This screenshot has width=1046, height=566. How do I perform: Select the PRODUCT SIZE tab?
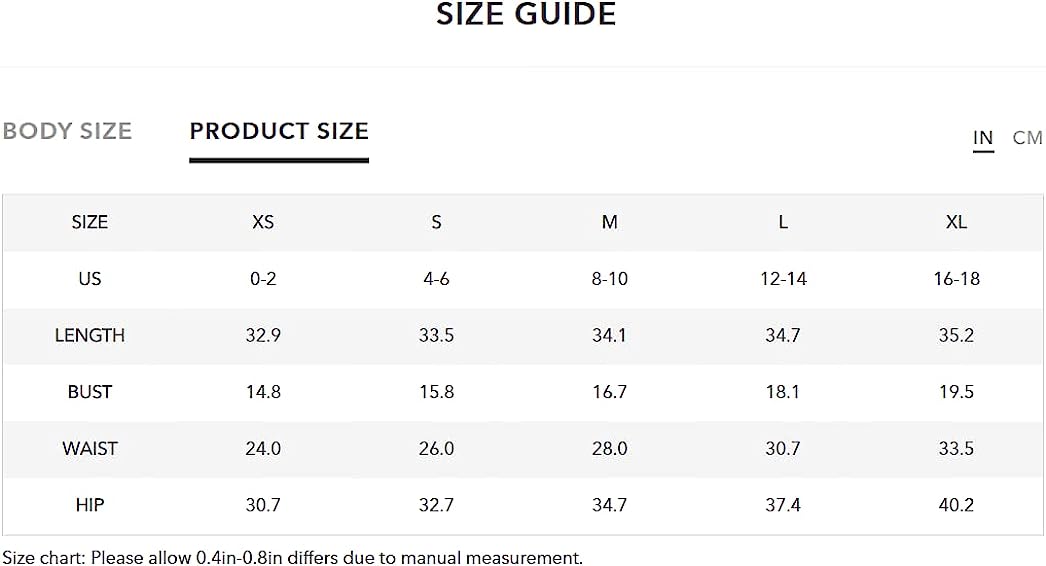(279, 131)
